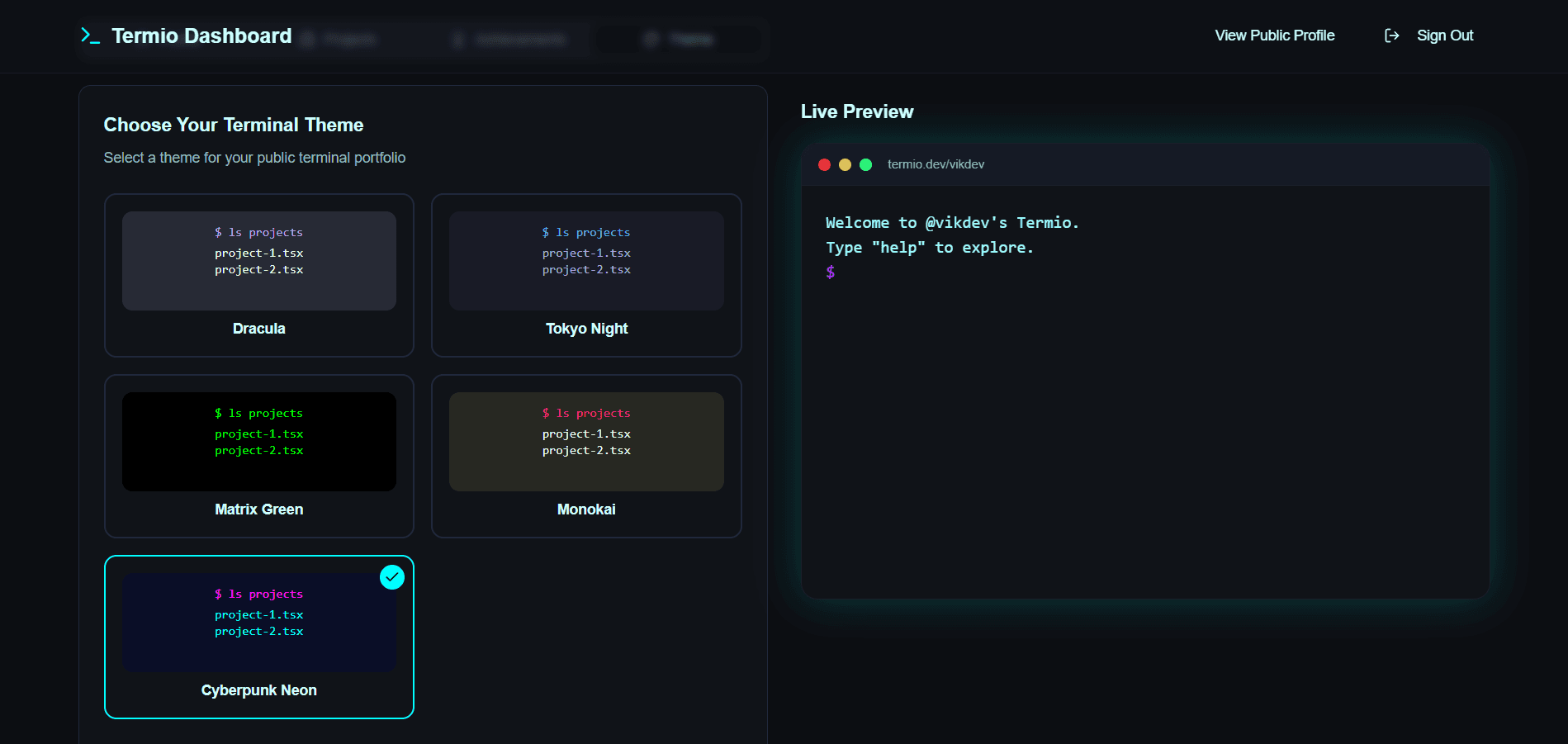Click the prompt in the Live Preview terminal
The width and height of the screenshot is (1568, 744).
click(x=829, y=271)
